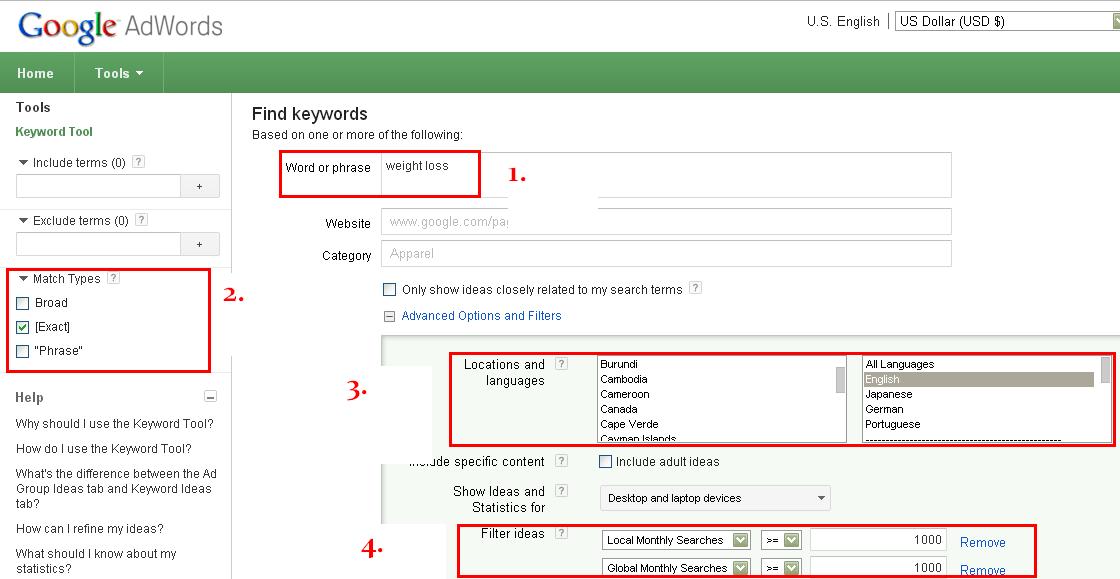
Task: Go to the Home tab
Action: 35,73
